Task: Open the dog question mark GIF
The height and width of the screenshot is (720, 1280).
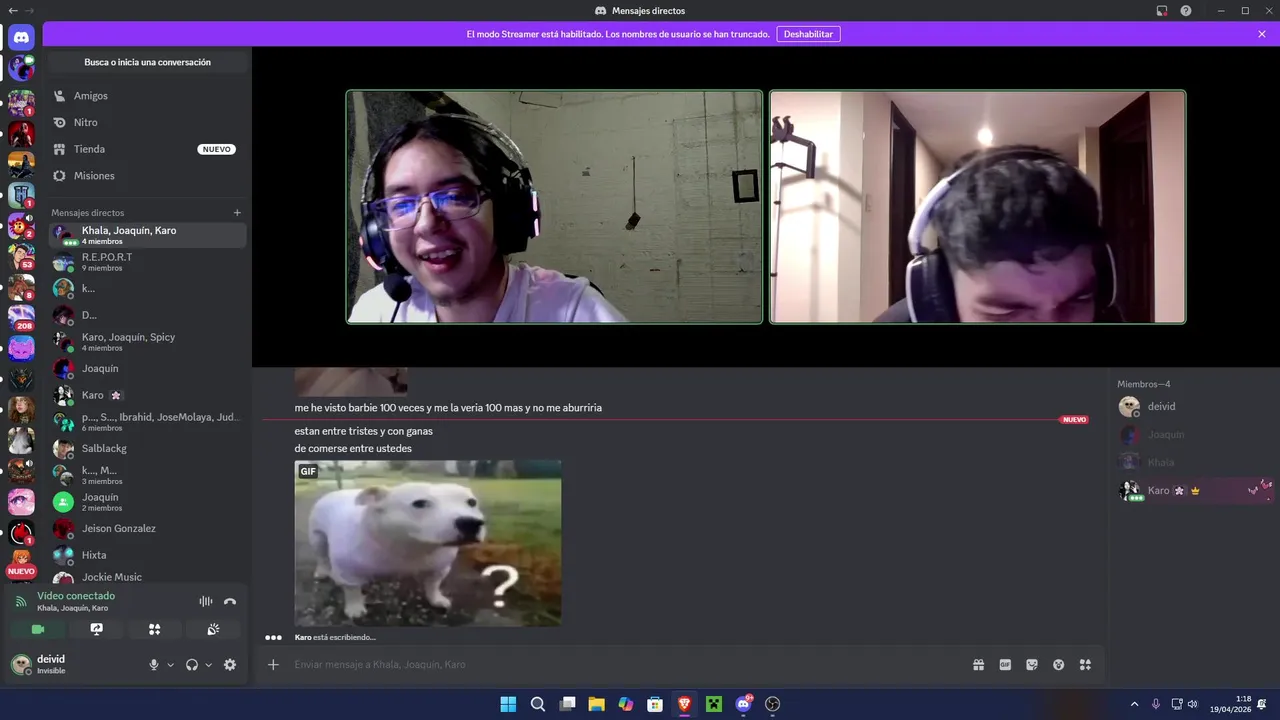Action: (428, 543)
